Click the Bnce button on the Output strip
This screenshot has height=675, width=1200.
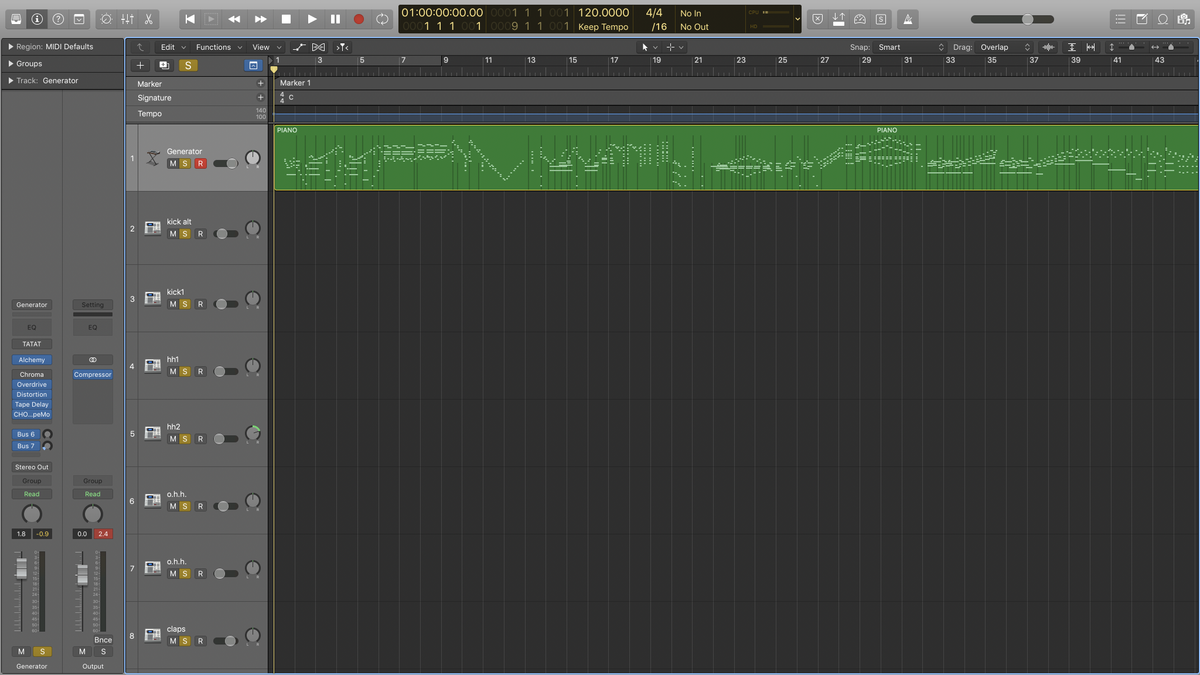coord(103,639)
